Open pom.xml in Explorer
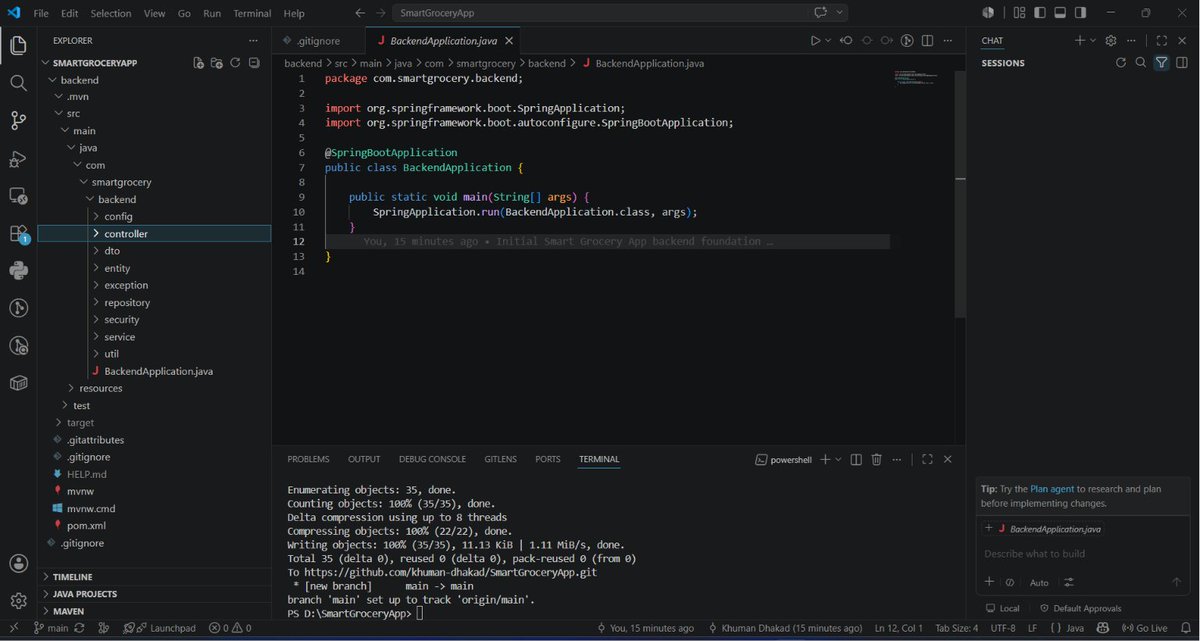 coord(85,525)
